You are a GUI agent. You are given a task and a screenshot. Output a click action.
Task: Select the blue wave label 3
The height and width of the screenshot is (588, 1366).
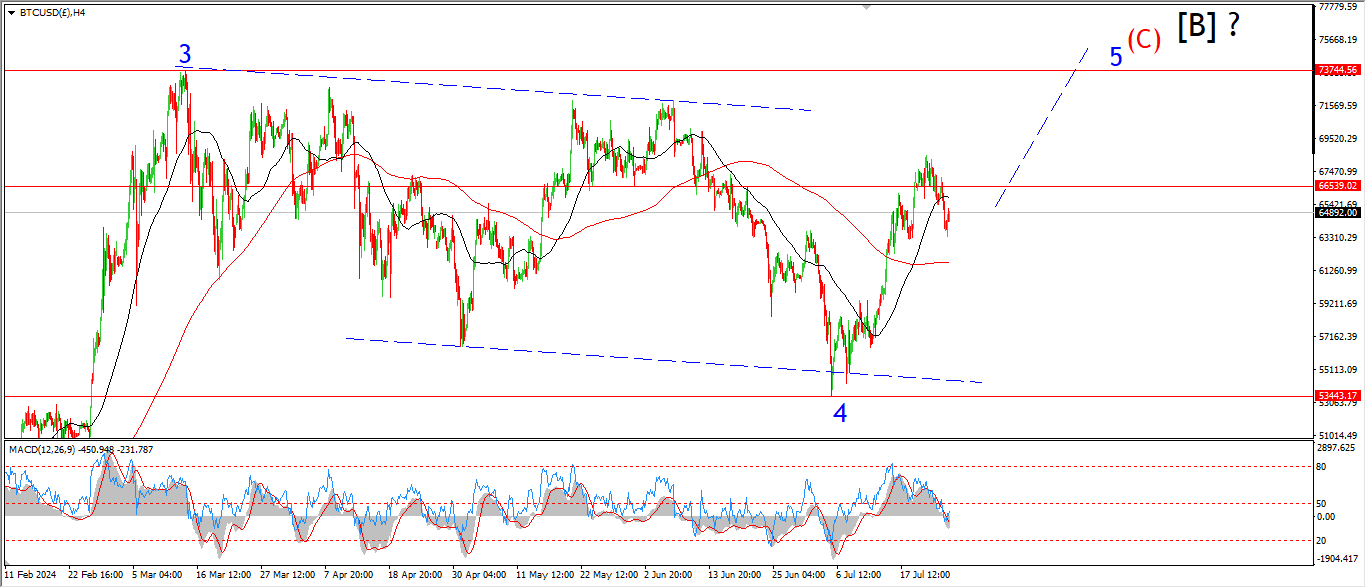(x=185, y=54)
